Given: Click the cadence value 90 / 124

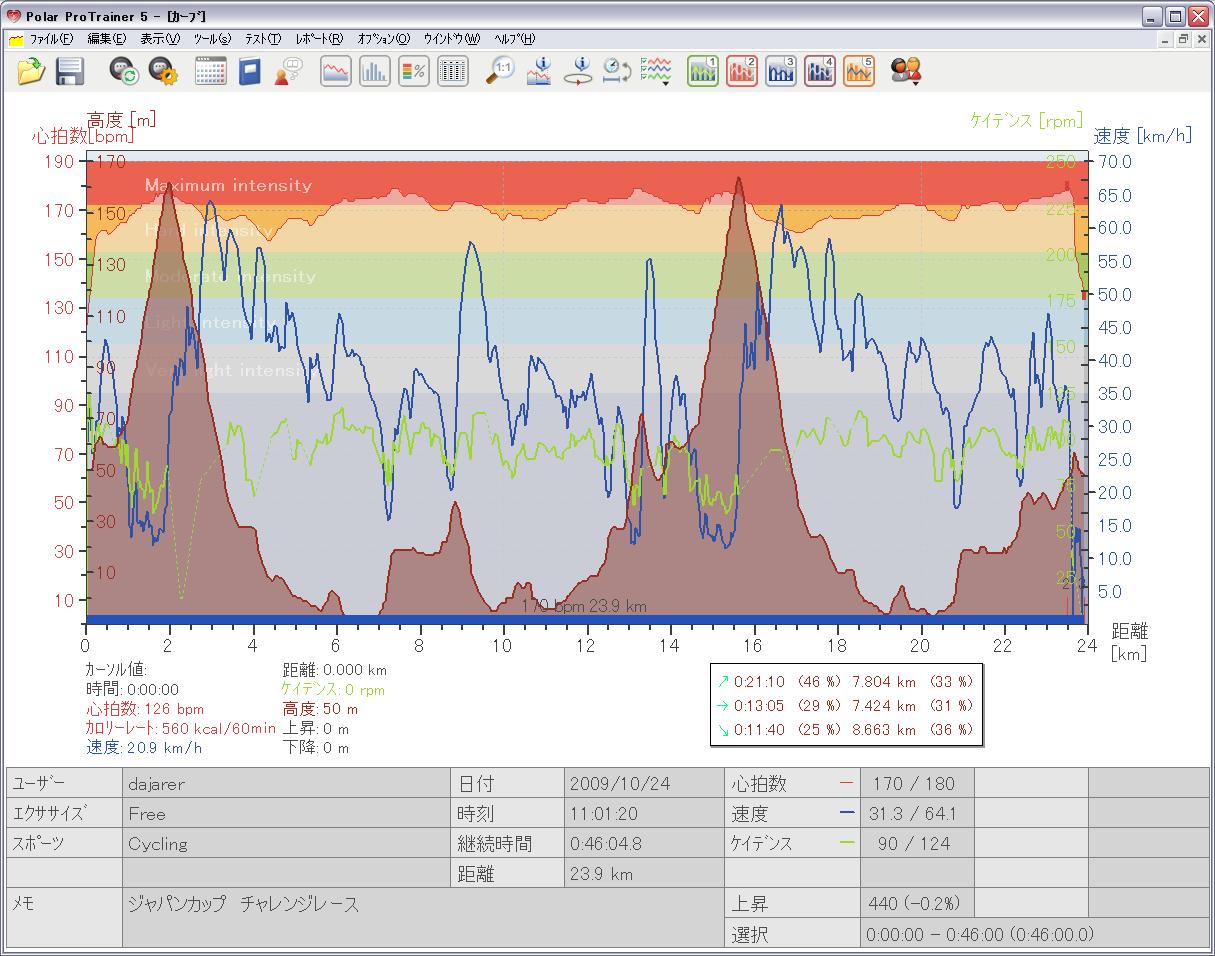Looking at the screenshot, I should tap(916, 844).
